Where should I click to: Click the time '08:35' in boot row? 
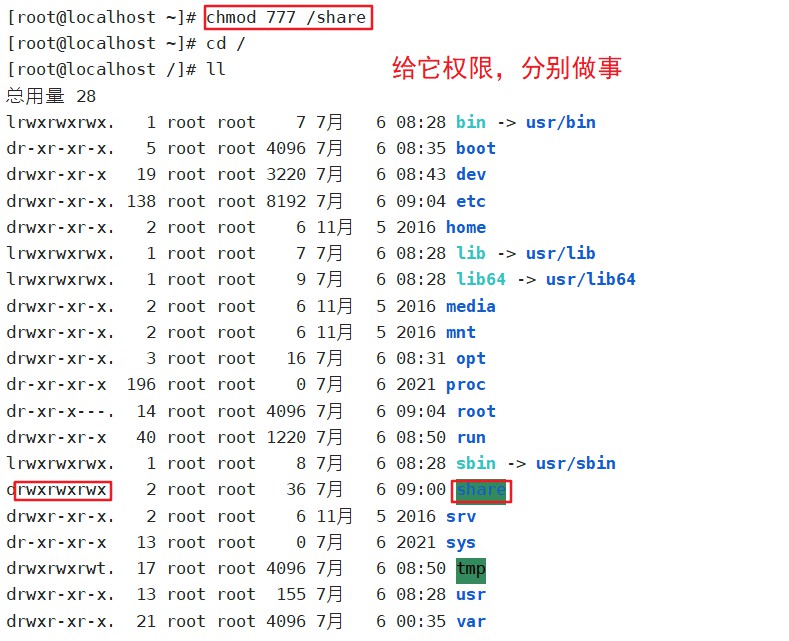421,148
